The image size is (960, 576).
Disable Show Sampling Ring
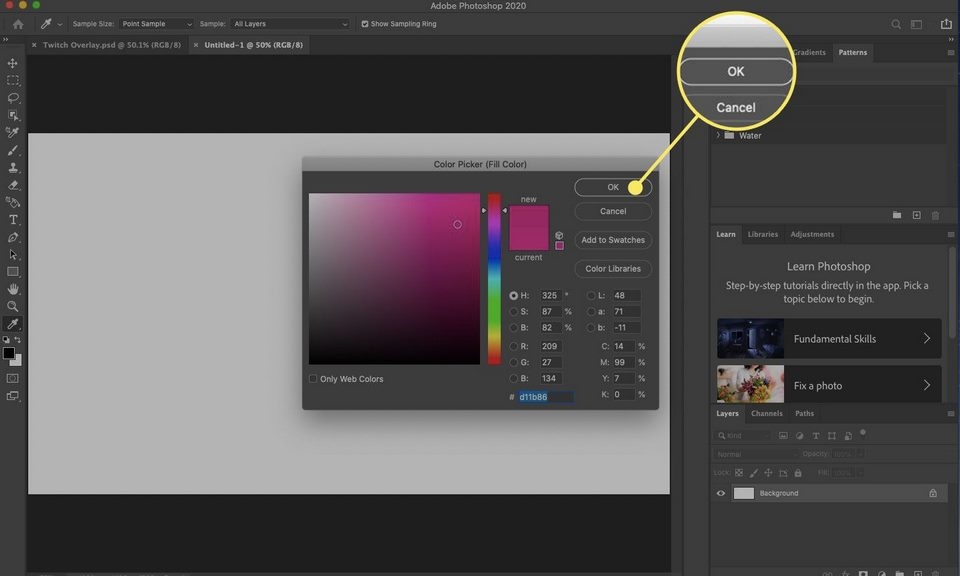(365, 24)
